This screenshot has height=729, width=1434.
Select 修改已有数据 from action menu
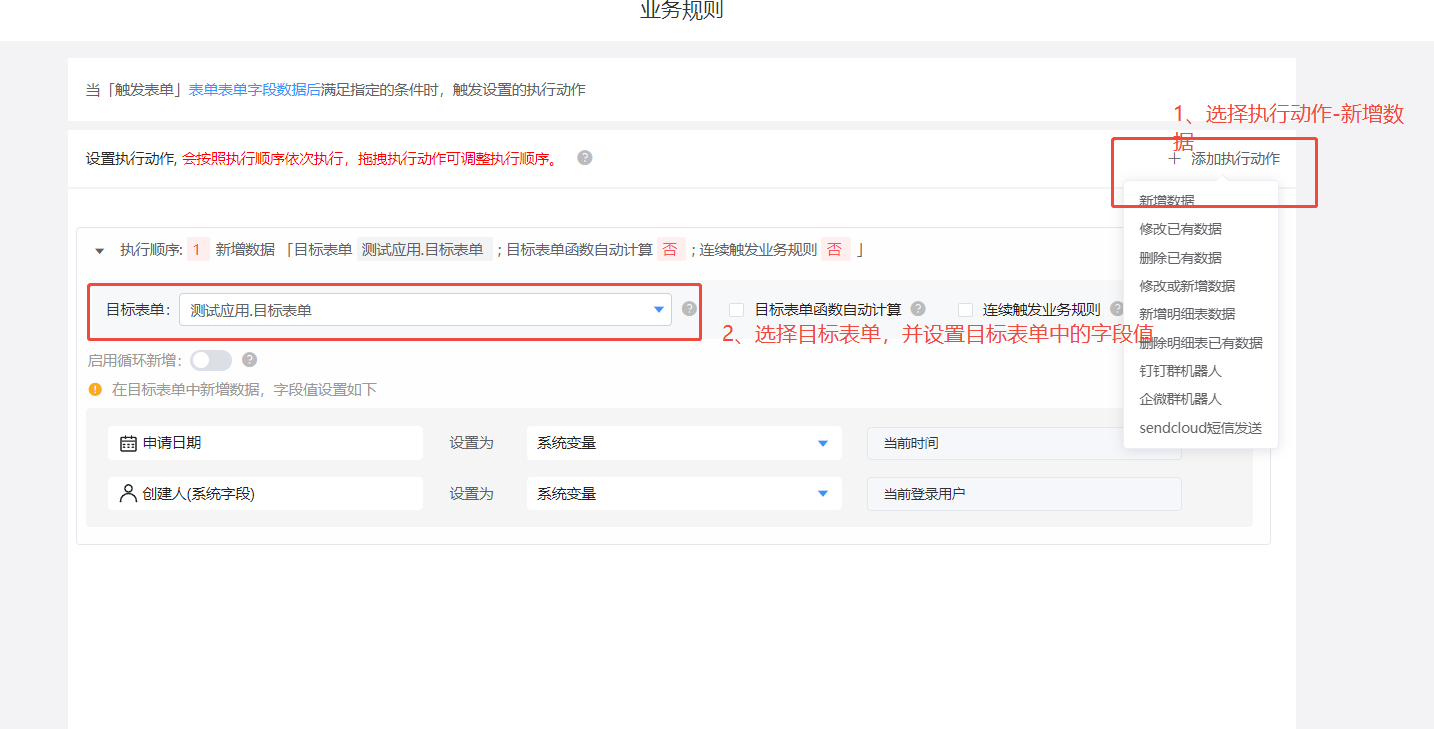click(x=1180, y=229)
